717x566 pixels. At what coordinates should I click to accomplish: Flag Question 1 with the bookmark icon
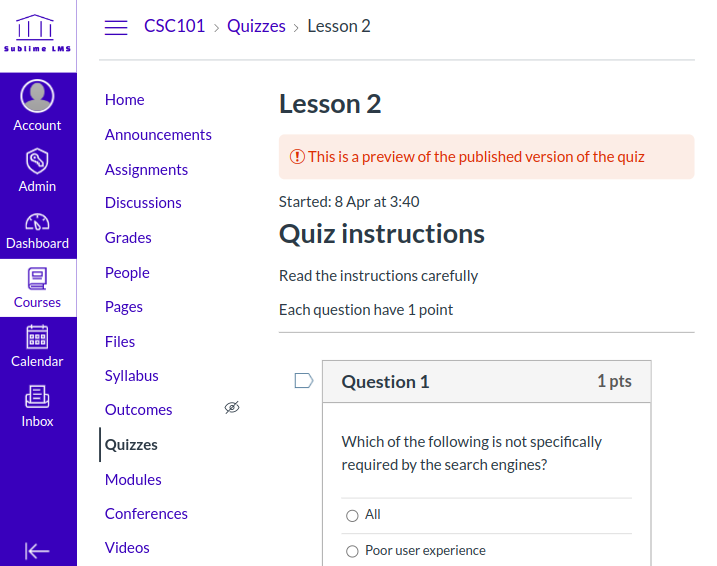pyautogui.click(x=304, y=380)
